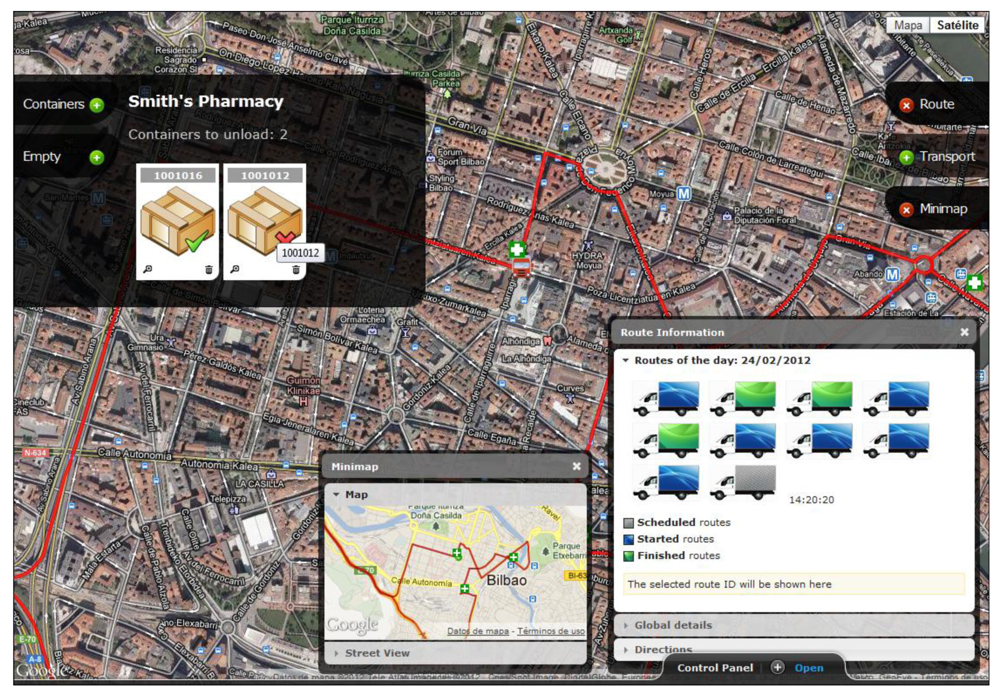The width and height of the screenshot is (1000, 697).
Task: Toggle the red X Minimap button
Action: tap(906, 210)
